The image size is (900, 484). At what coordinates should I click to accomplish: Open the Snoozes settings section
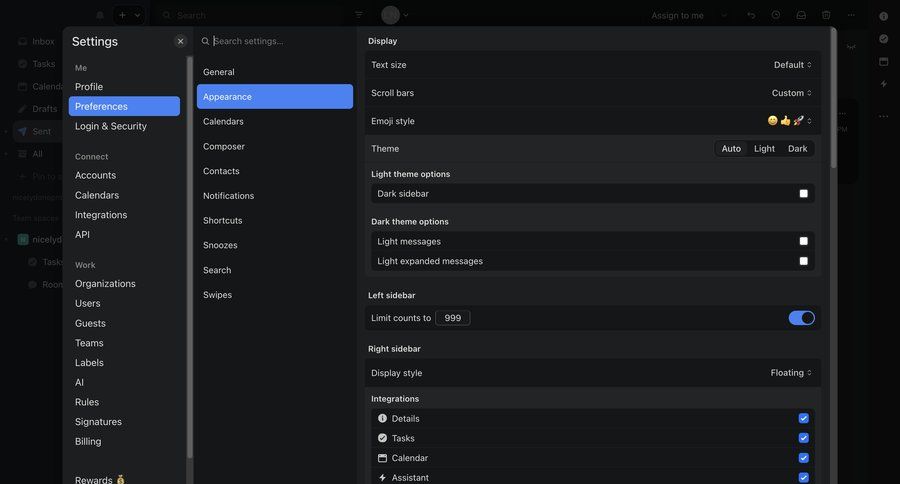(275, 245)
